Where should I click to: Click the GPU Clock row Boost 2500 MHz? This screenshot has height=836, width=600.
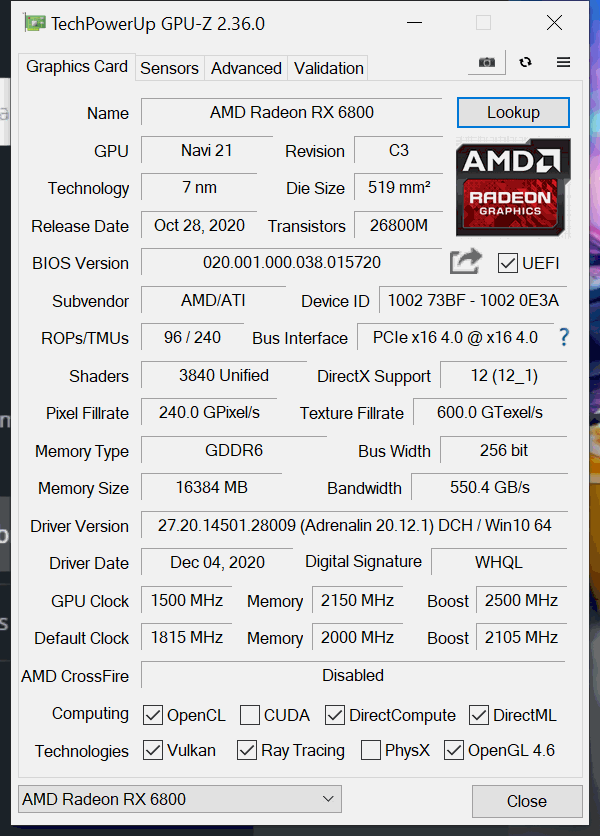click(522, 600)
